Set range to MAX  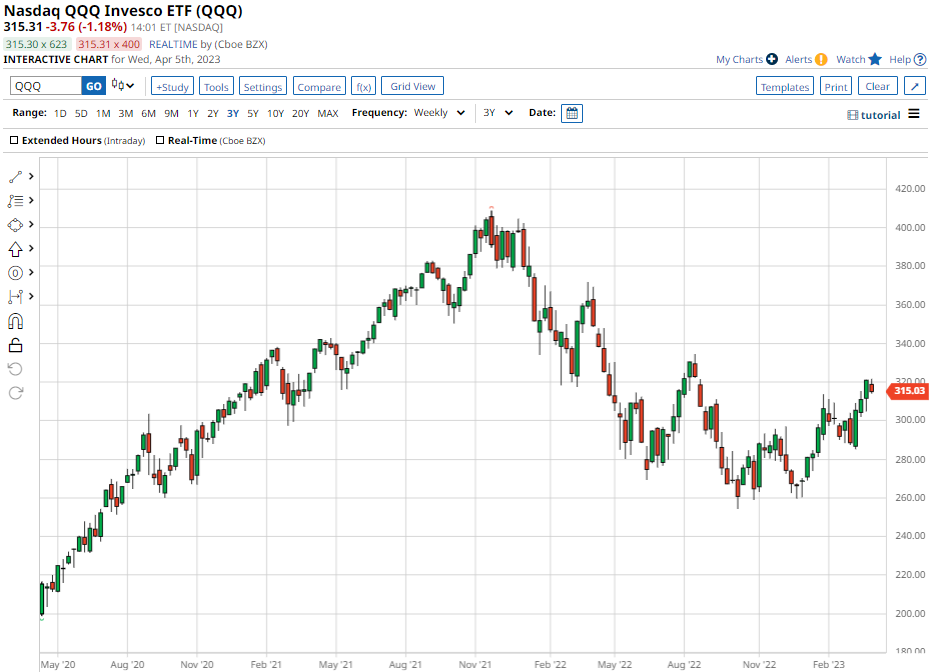click(328, 113)
